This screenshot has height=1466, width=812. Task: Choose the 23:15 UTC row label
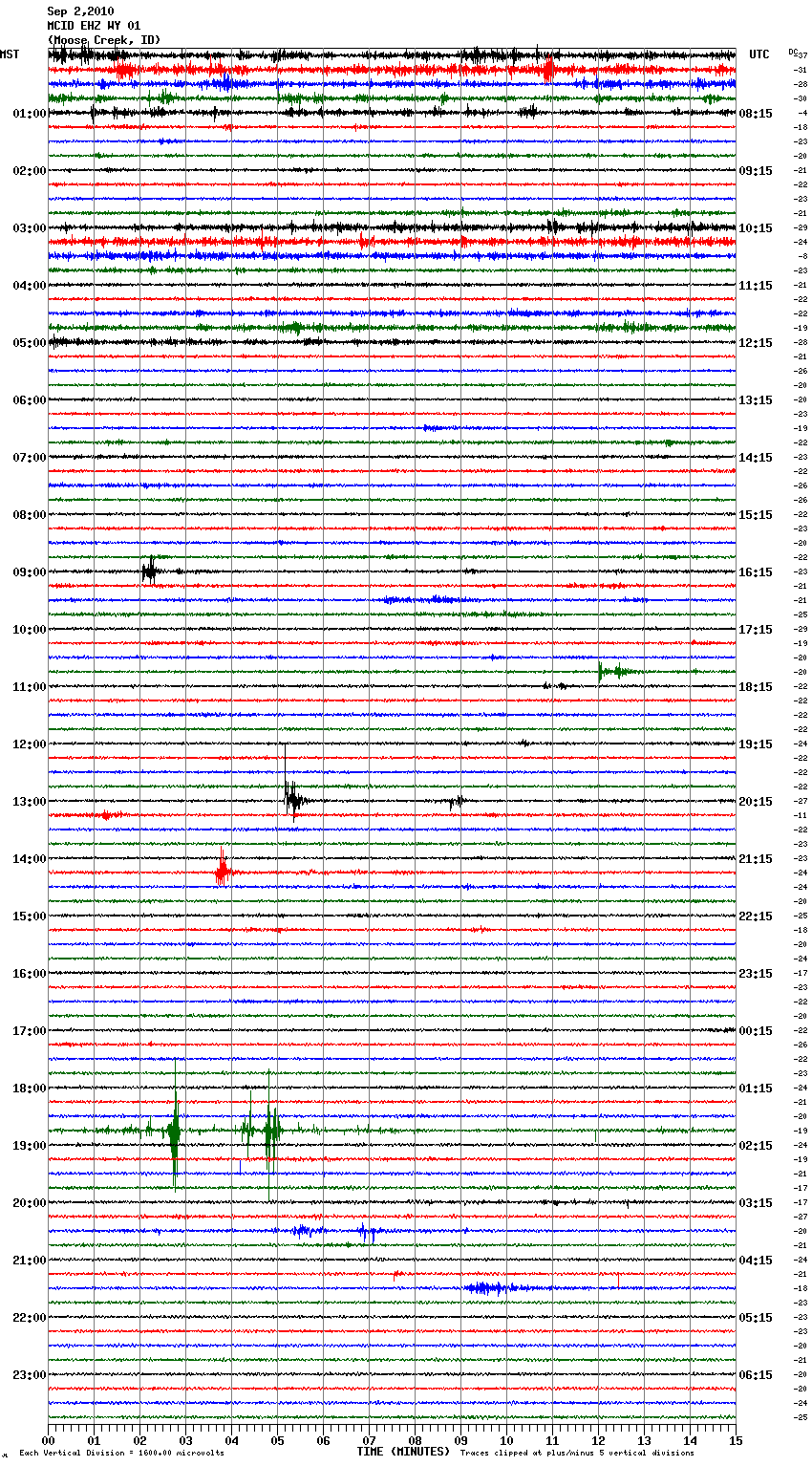click(x=756, y=974)
